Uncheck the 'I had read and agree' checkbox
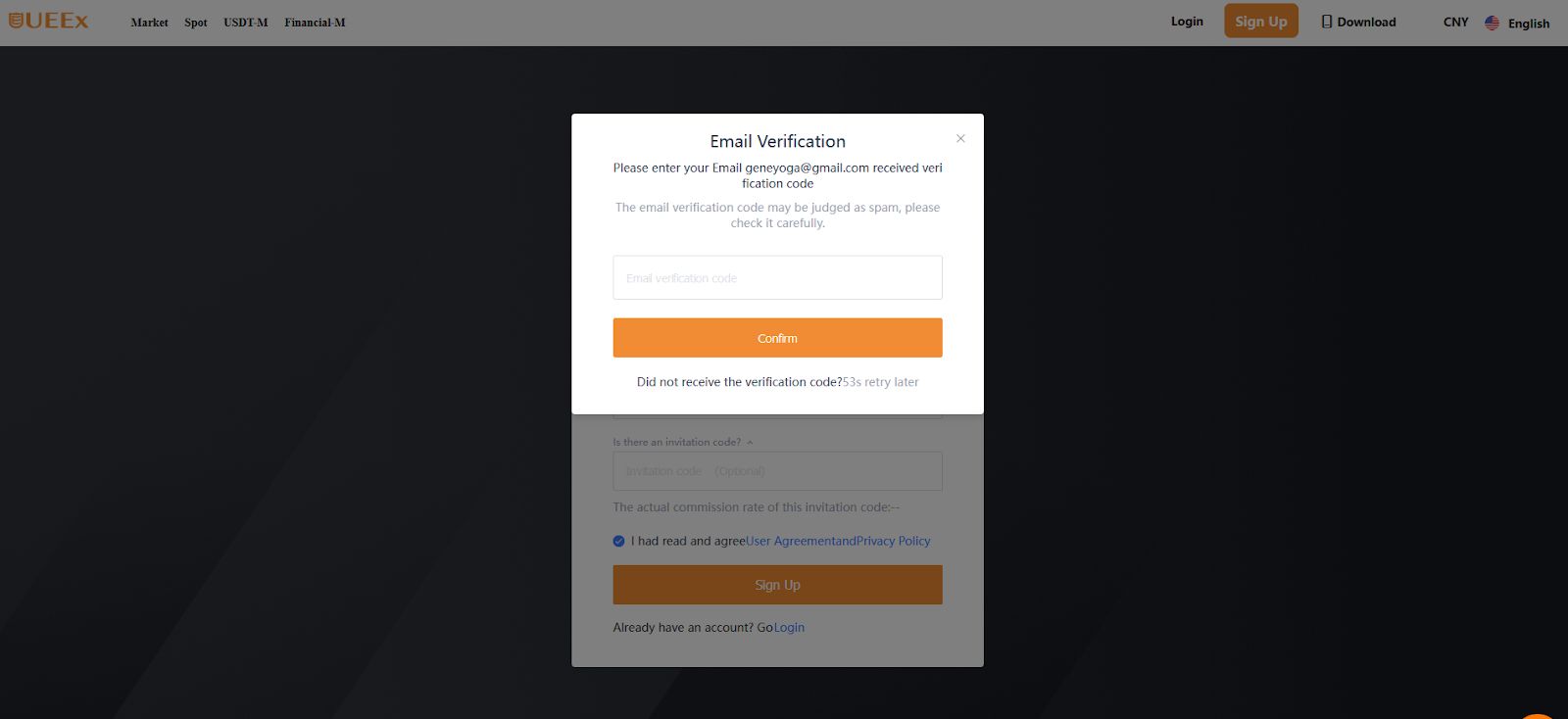1568x719 pixels. (618, 541)
